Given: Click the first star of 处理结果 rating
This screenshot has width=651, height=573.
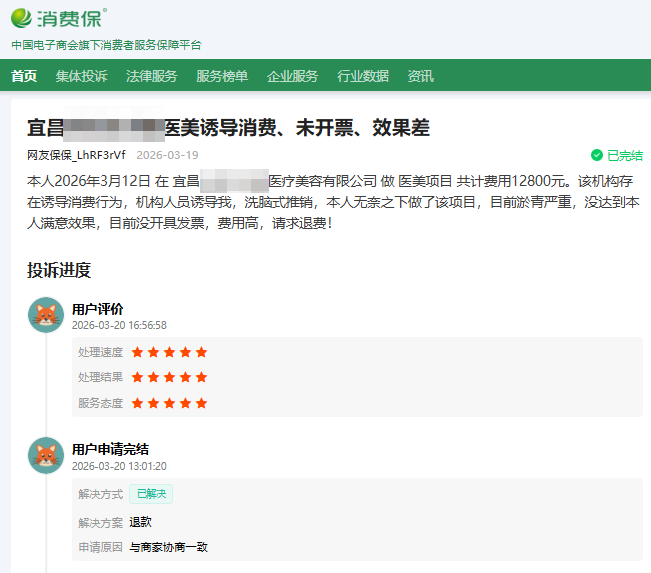Looking at the screenshot, I should tap(138, 377).
